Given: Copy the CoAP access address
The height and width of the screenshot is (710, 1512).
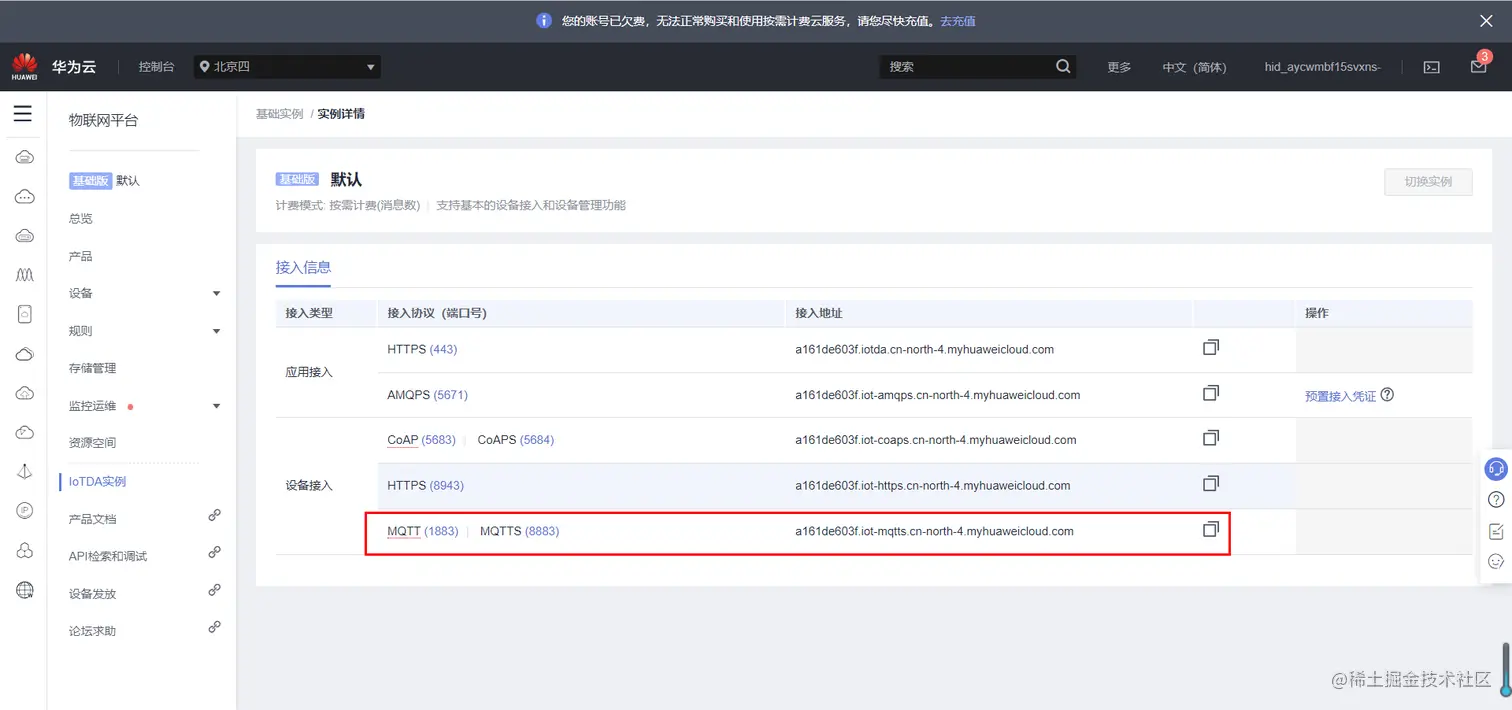Looking at the screenshot, I should [x=1211, y=438].
